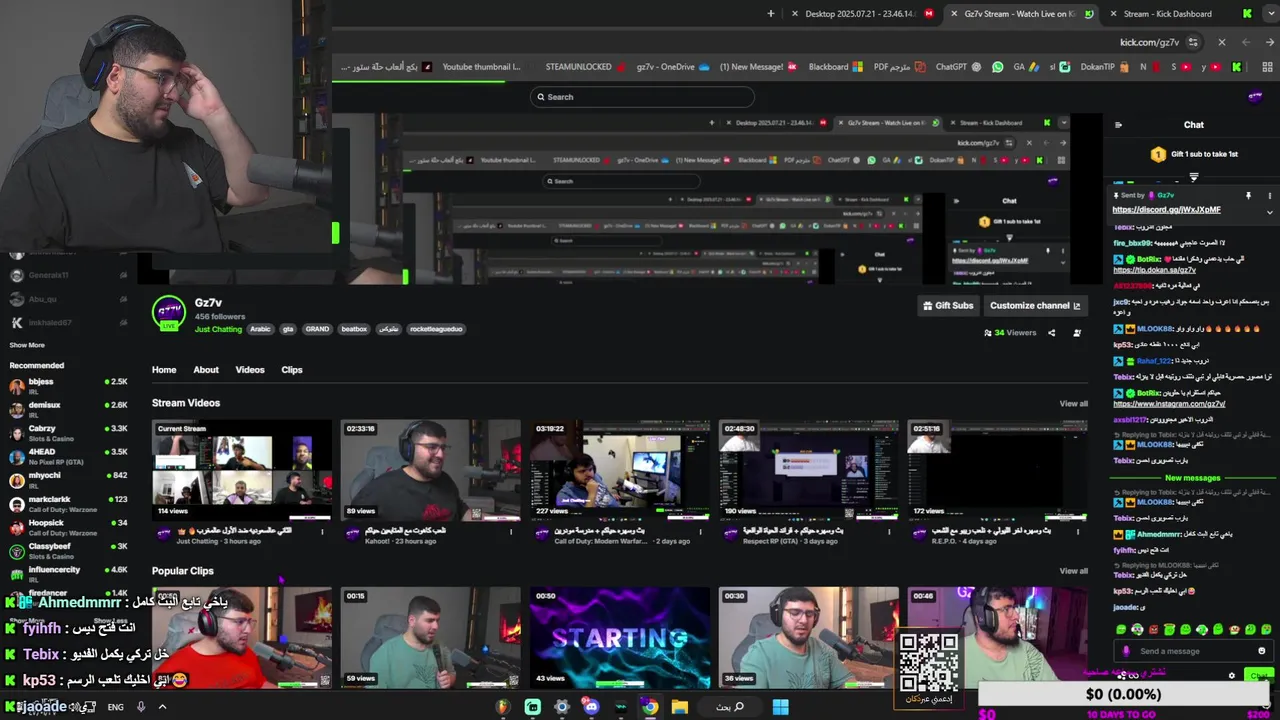Image resolution: width=1280 pixels, height=720 pixels.
Task: Switch to the Gz7v Stream Kick tab
Action: pos(1020,14)
